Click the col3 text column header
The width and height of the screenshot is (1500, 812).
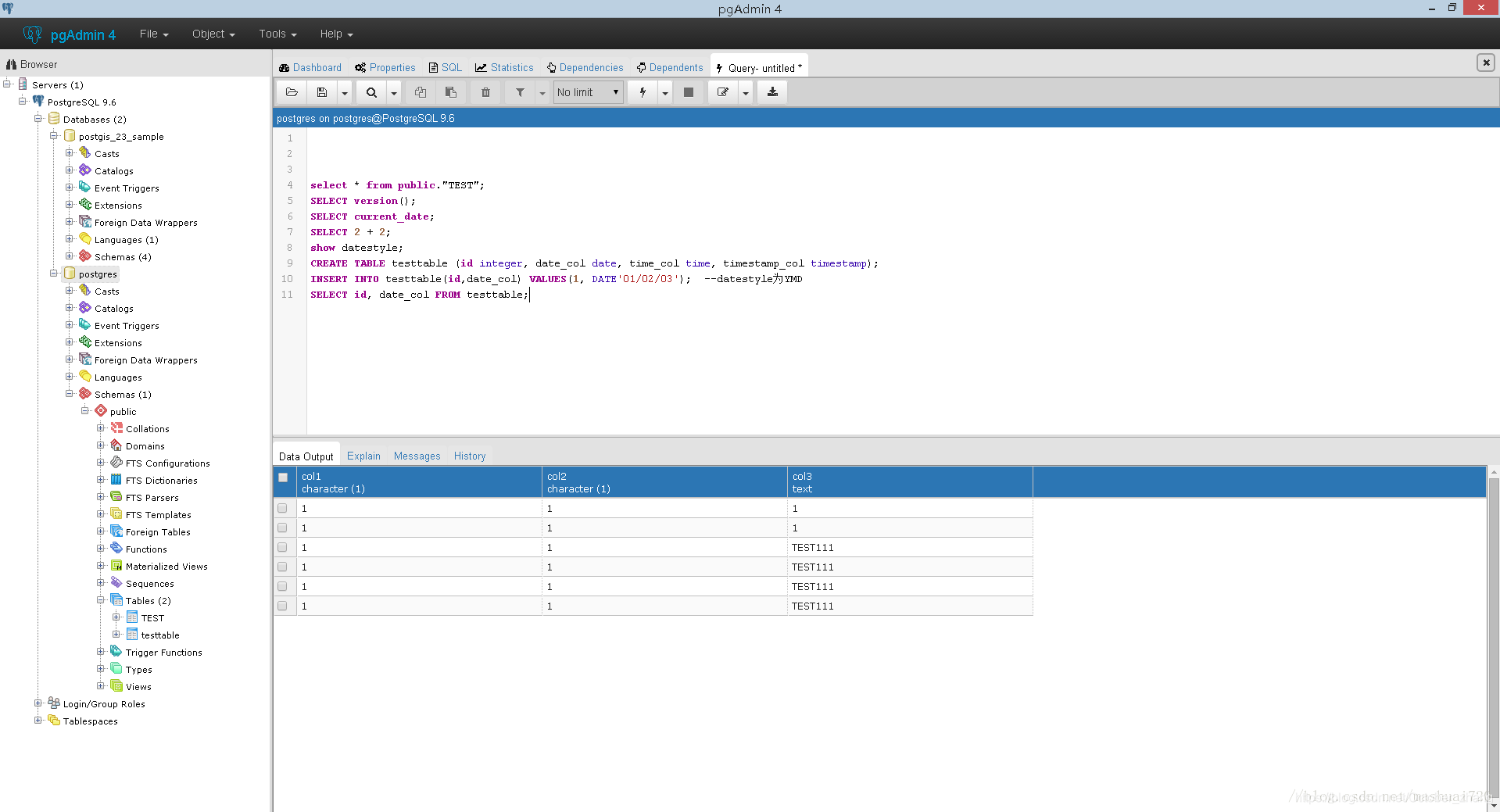pyautogui.click(x=910, y=482)
